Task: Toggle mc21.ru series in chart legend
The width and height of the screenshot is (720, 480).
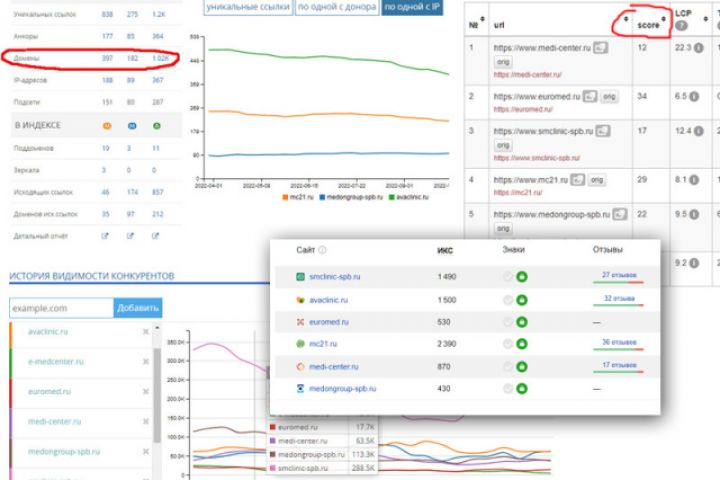Action: click(x=298, y=197)
